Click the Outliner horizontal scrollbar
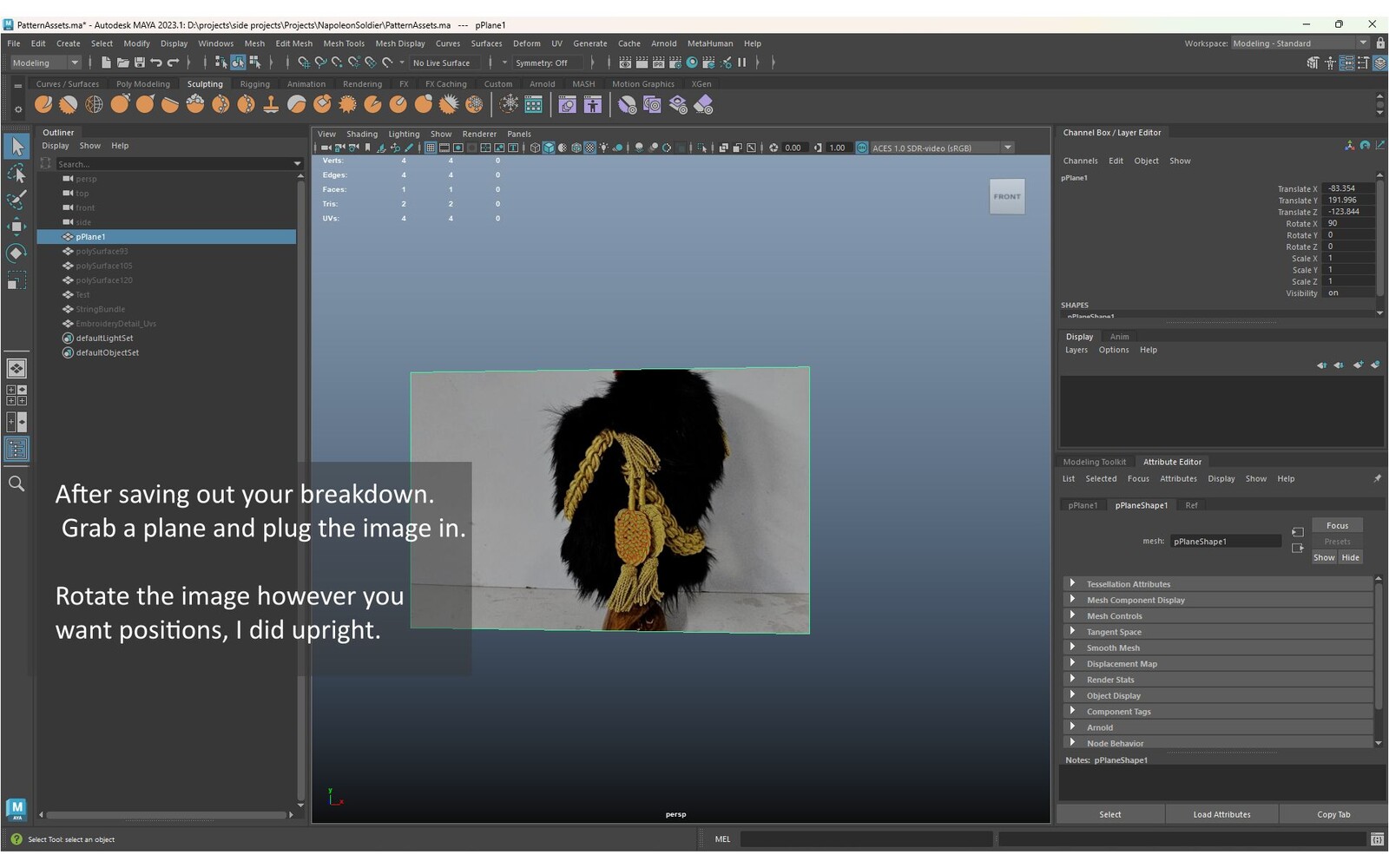Screen dimensions: 1389x868 point(167,814)
